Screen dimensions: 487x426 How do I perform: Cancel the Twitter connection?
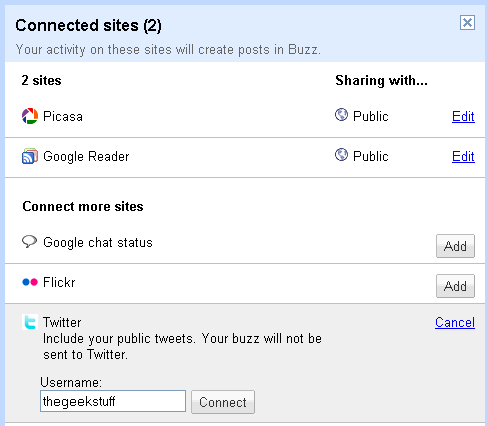[455, 322]
